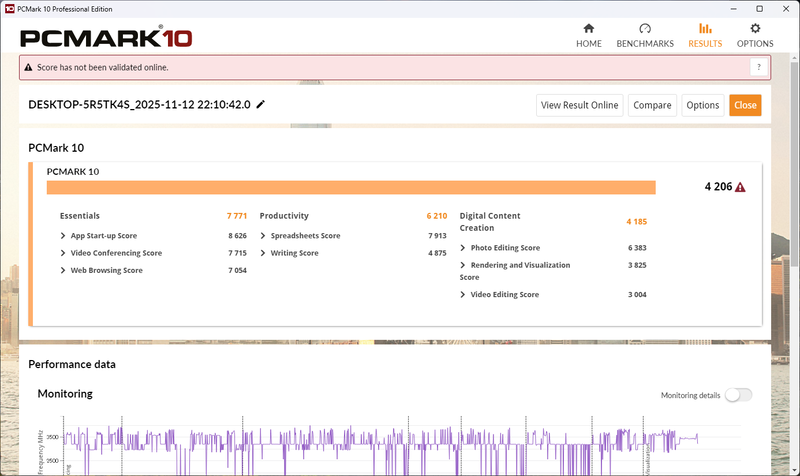Click the question mark help button in warning banner
The image size is (800, 476).
tap(759, 67)
